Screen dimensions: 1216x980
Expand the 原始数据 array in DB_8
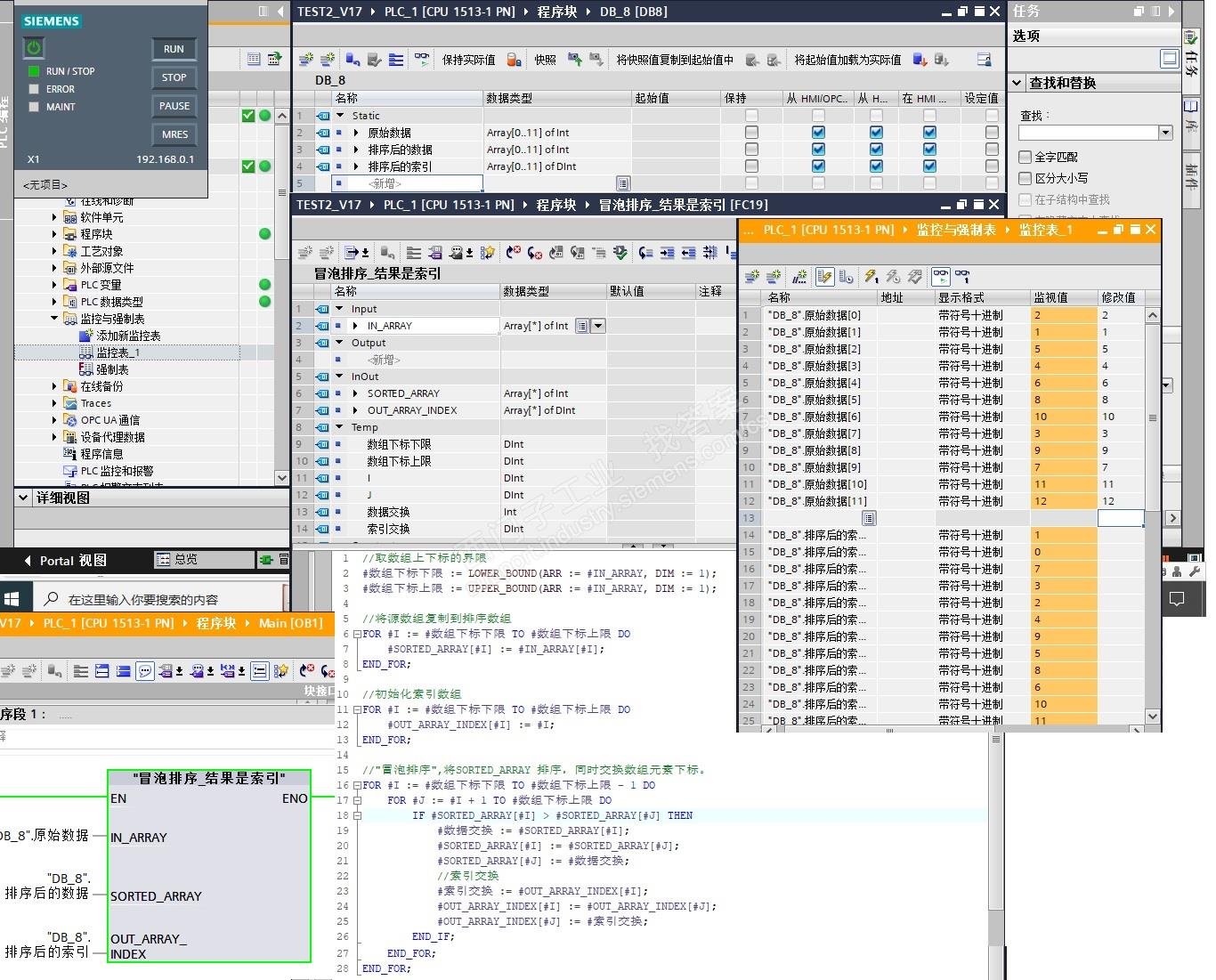356,133
